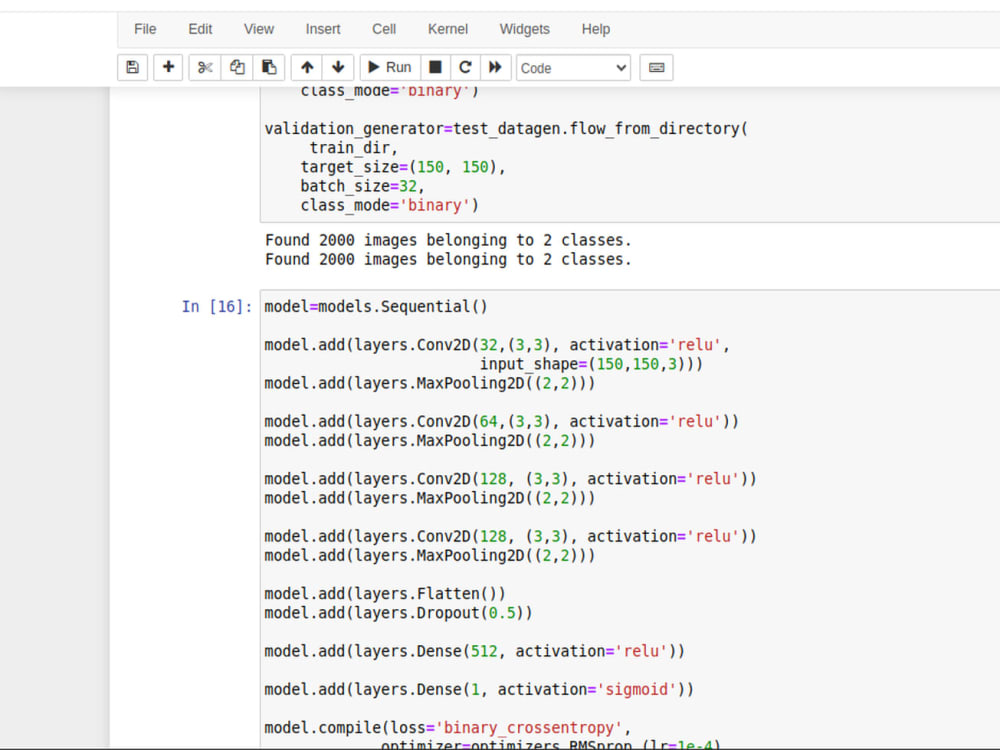Image resolution: width=1000 pixels, height=750 pixels.
Task: Cut selected cells with the scissors icon
Action: 205,68
